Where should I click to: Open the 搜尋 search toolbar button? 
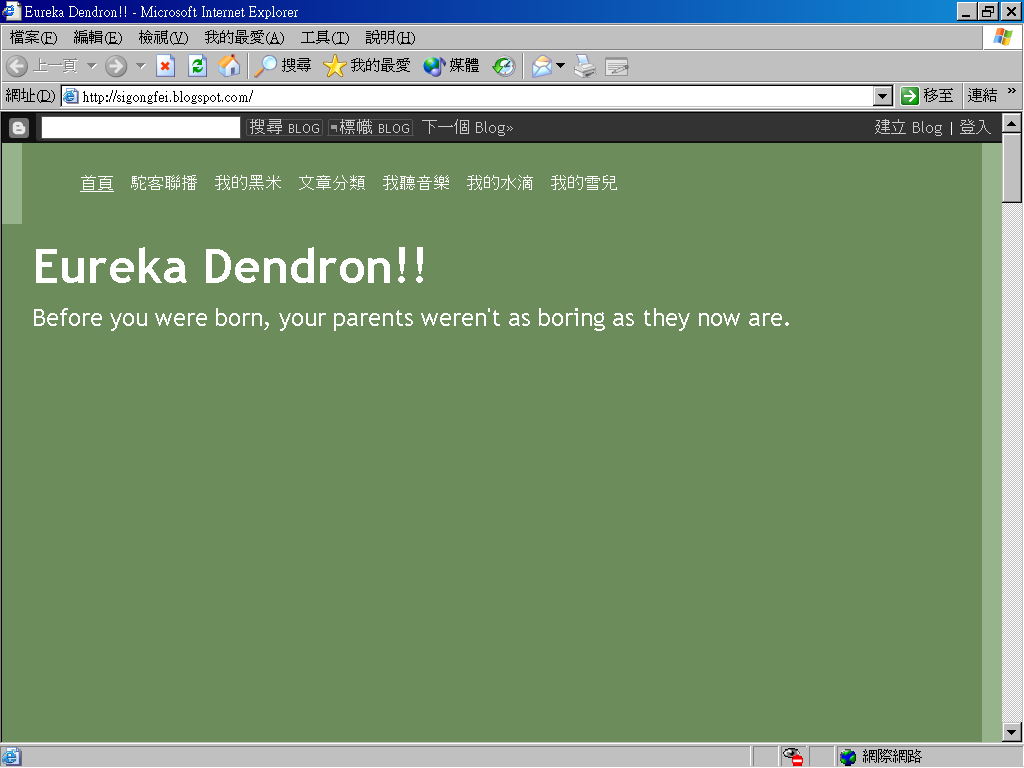point(282,66)
